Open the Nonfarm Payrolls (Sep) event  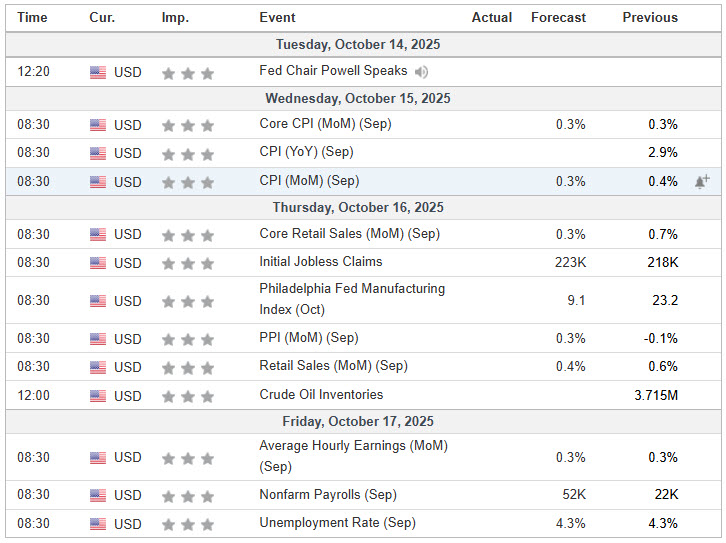[x=328, y=494]
